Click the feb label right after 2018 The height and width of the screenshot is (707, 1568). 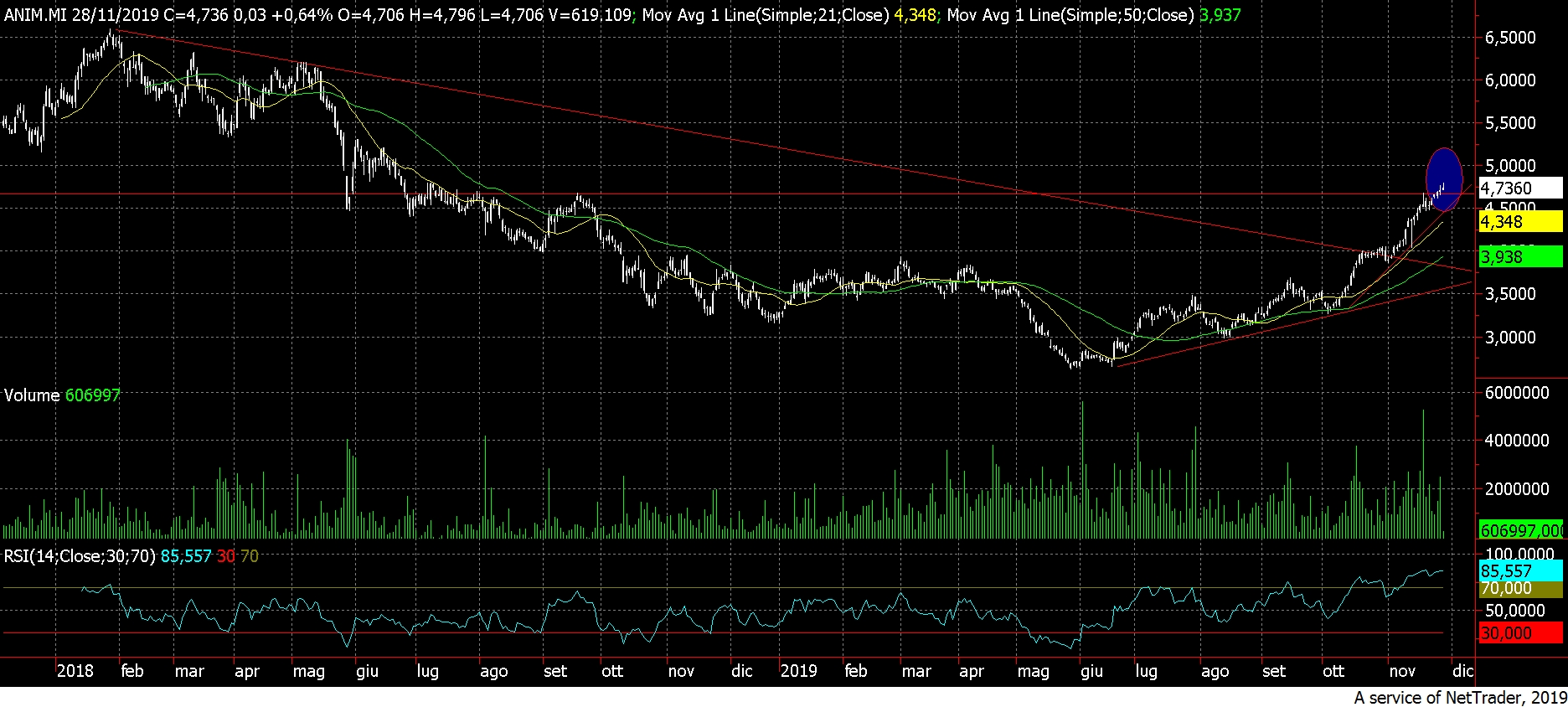132,671
